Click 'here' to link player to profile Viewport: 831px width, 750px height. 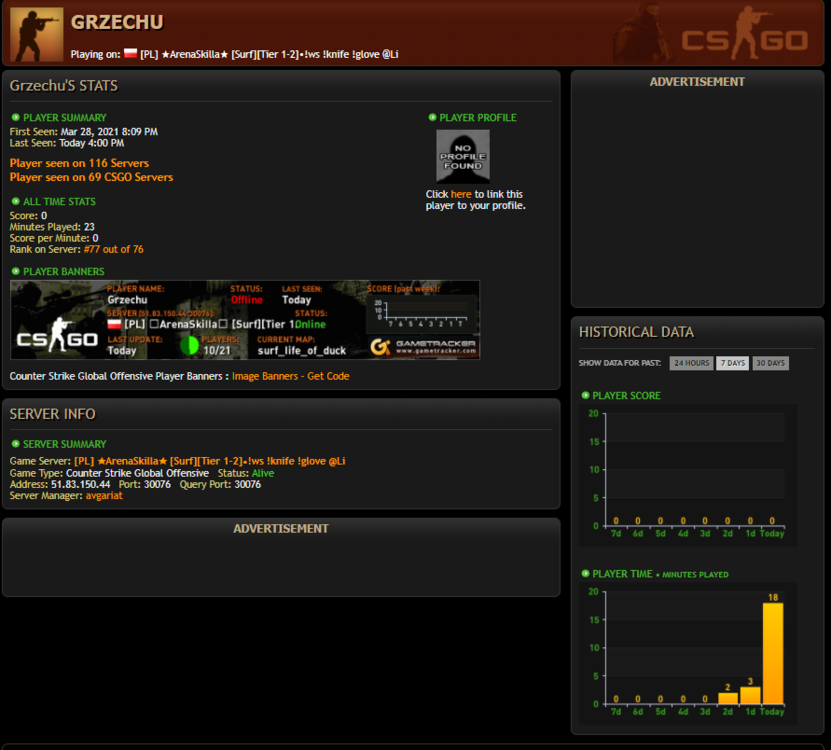click(x=461, y=194)
